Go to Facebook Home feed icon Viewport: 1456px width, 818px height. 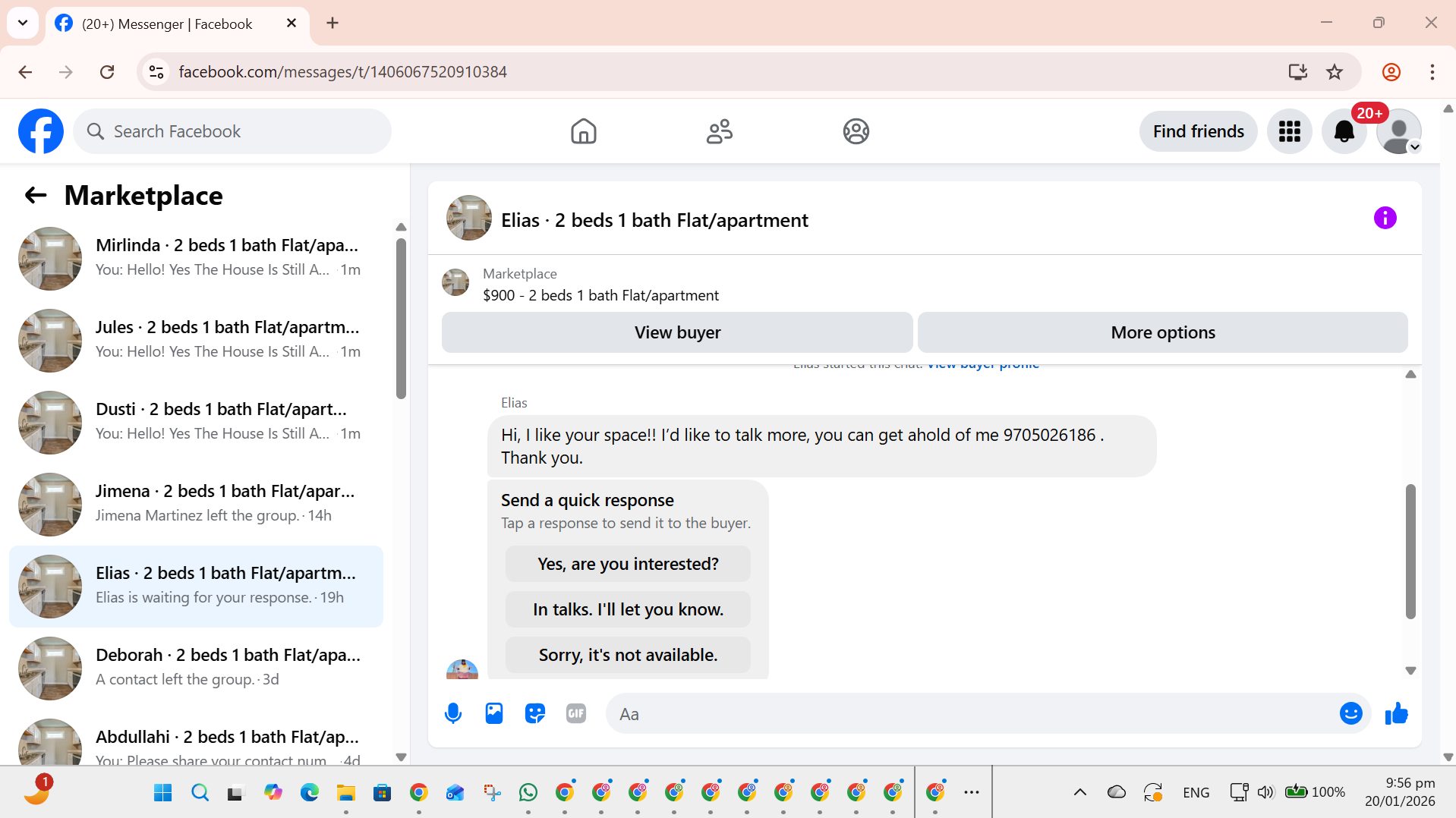click(583, 131)
